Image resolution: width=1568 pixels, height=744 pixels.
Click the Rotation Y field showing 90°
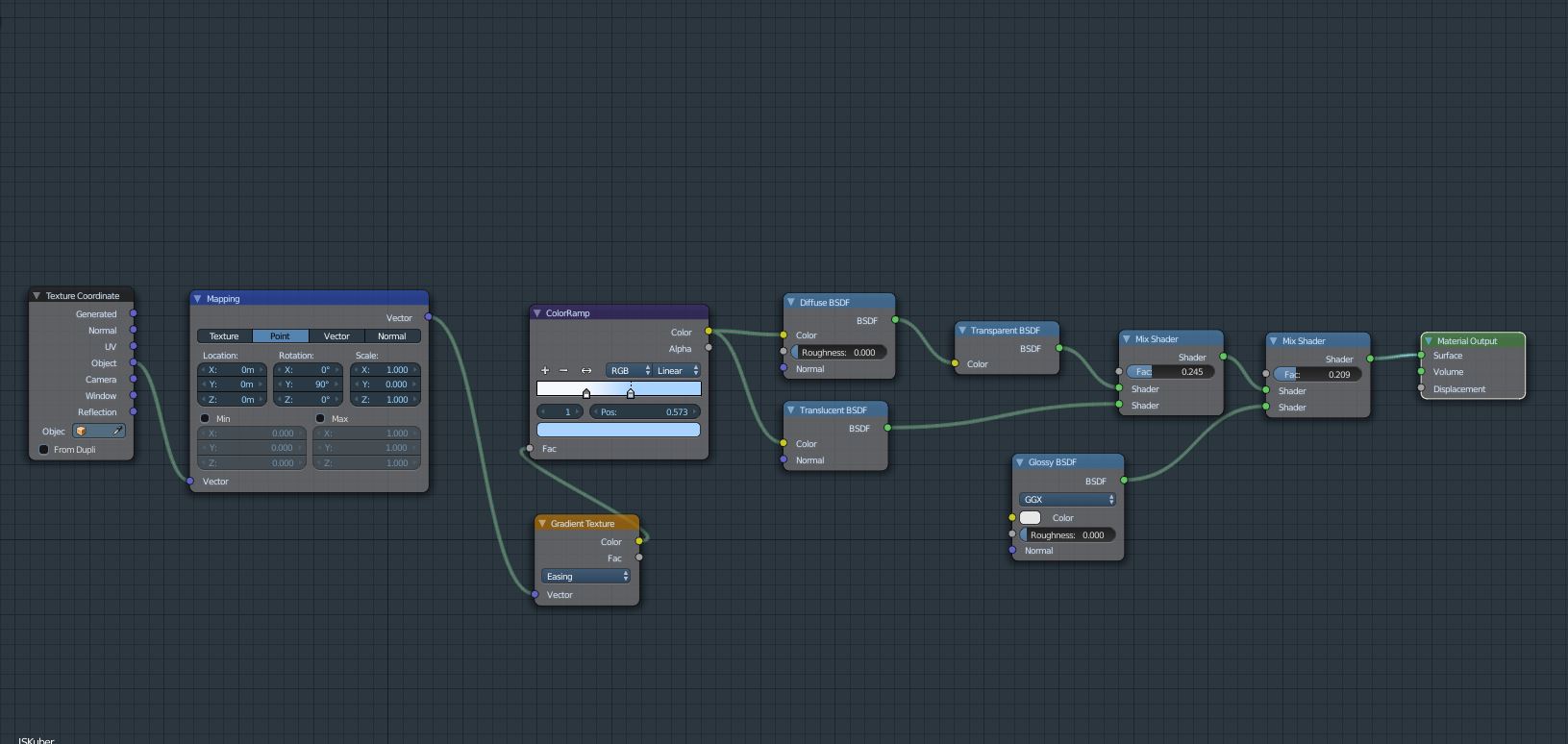(x=309, y=384)
